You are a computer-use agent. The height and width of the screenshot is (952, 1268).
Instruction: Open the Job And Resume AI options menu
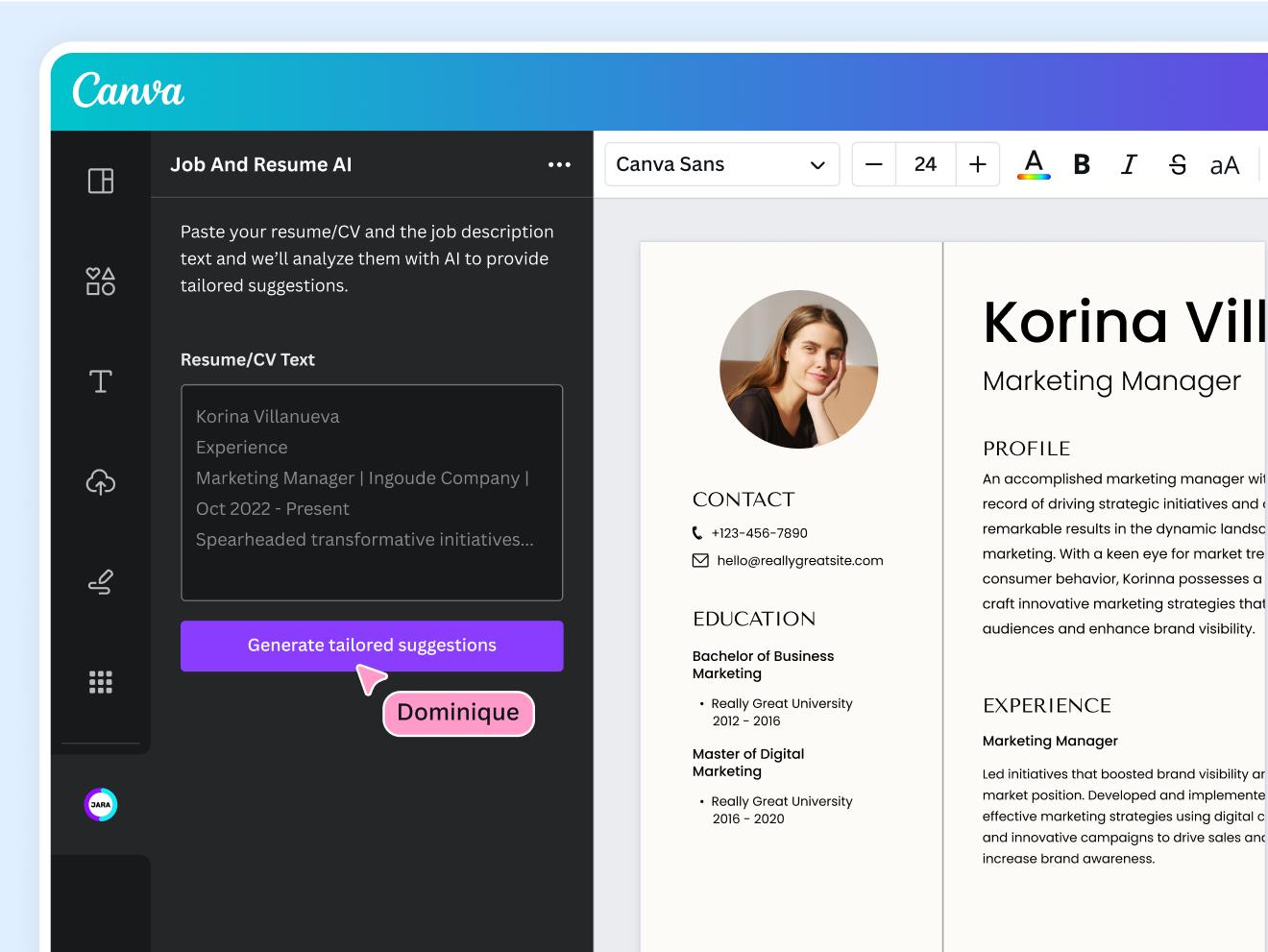tap(559, 164)
